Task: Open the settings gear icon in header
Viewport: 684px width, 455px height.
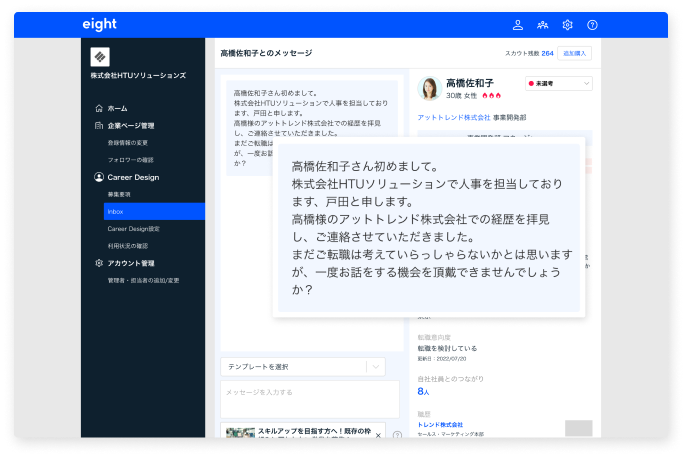Action: [567, 25]
